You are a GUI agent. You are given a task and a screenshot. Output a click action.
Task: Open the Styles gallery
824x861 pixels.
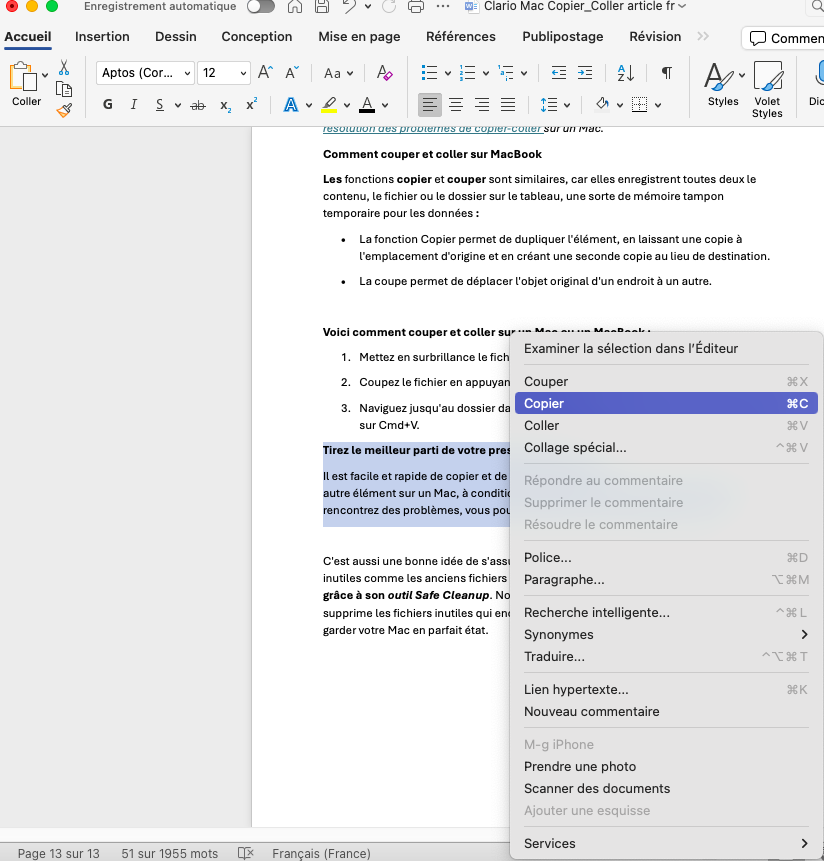pos(724,85)
